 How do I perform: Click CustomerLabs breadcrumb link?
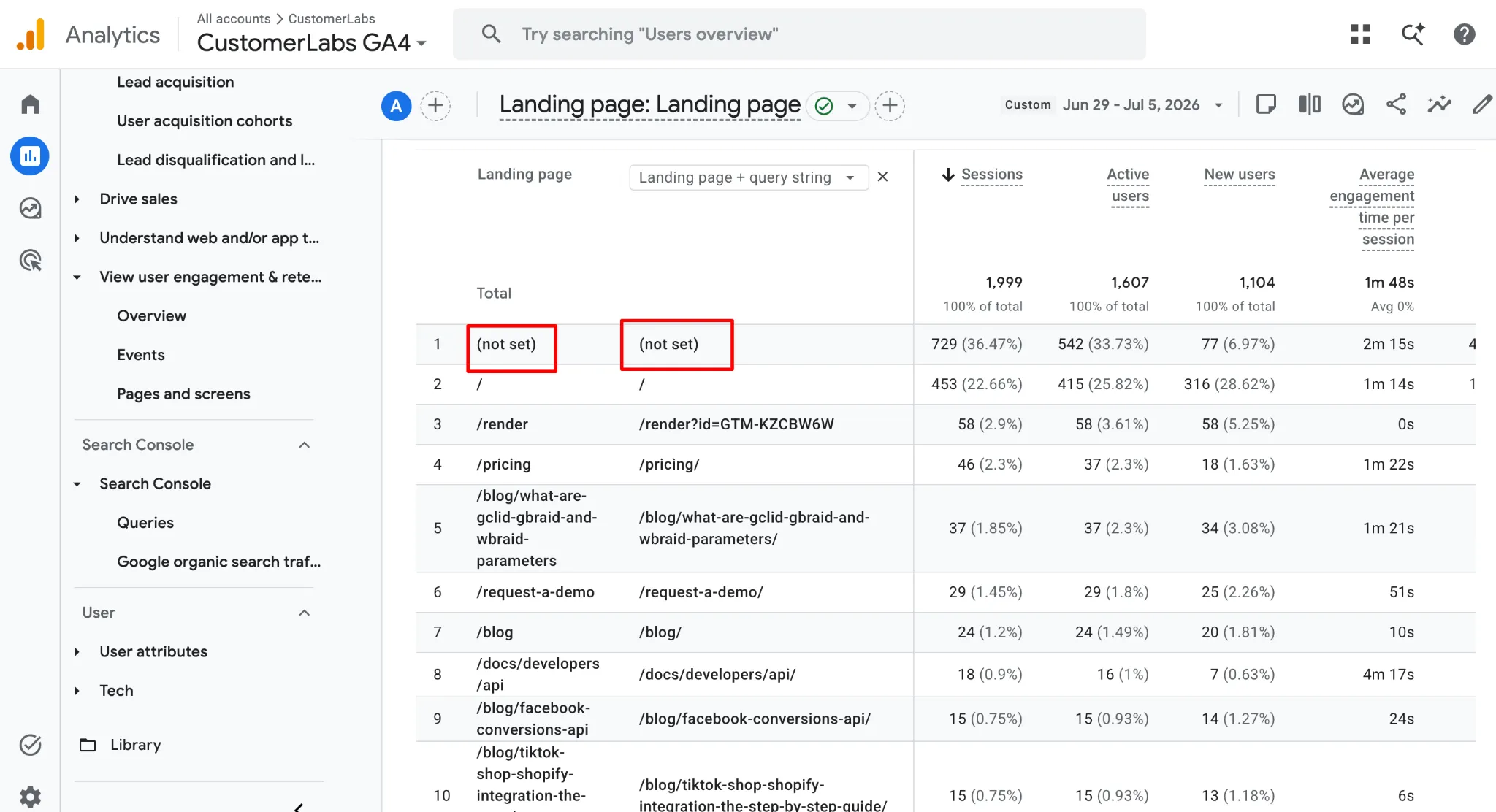tap(332, 18)
